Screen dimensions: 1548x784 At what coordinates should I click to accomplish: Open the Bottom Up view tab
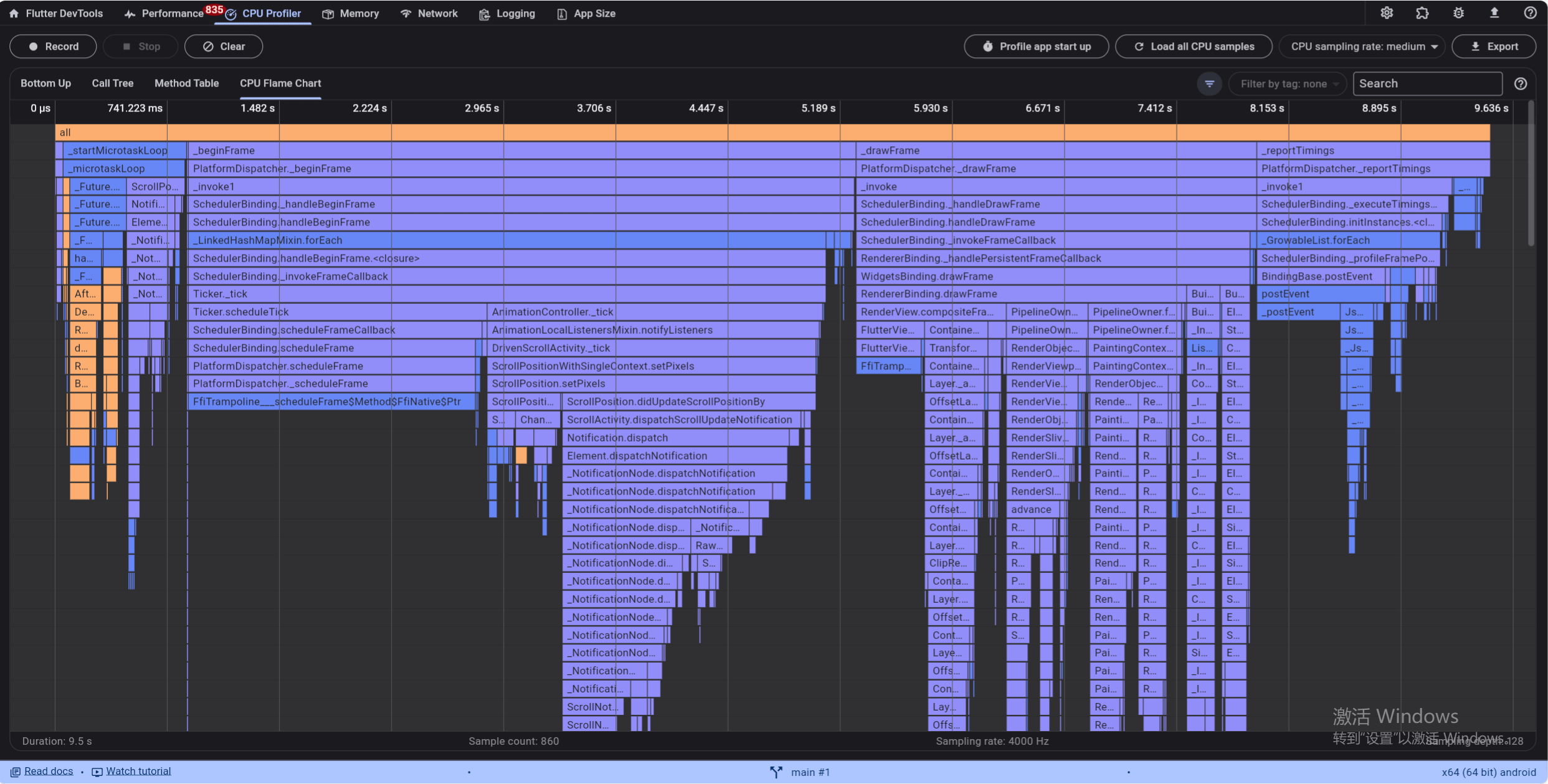45,83
